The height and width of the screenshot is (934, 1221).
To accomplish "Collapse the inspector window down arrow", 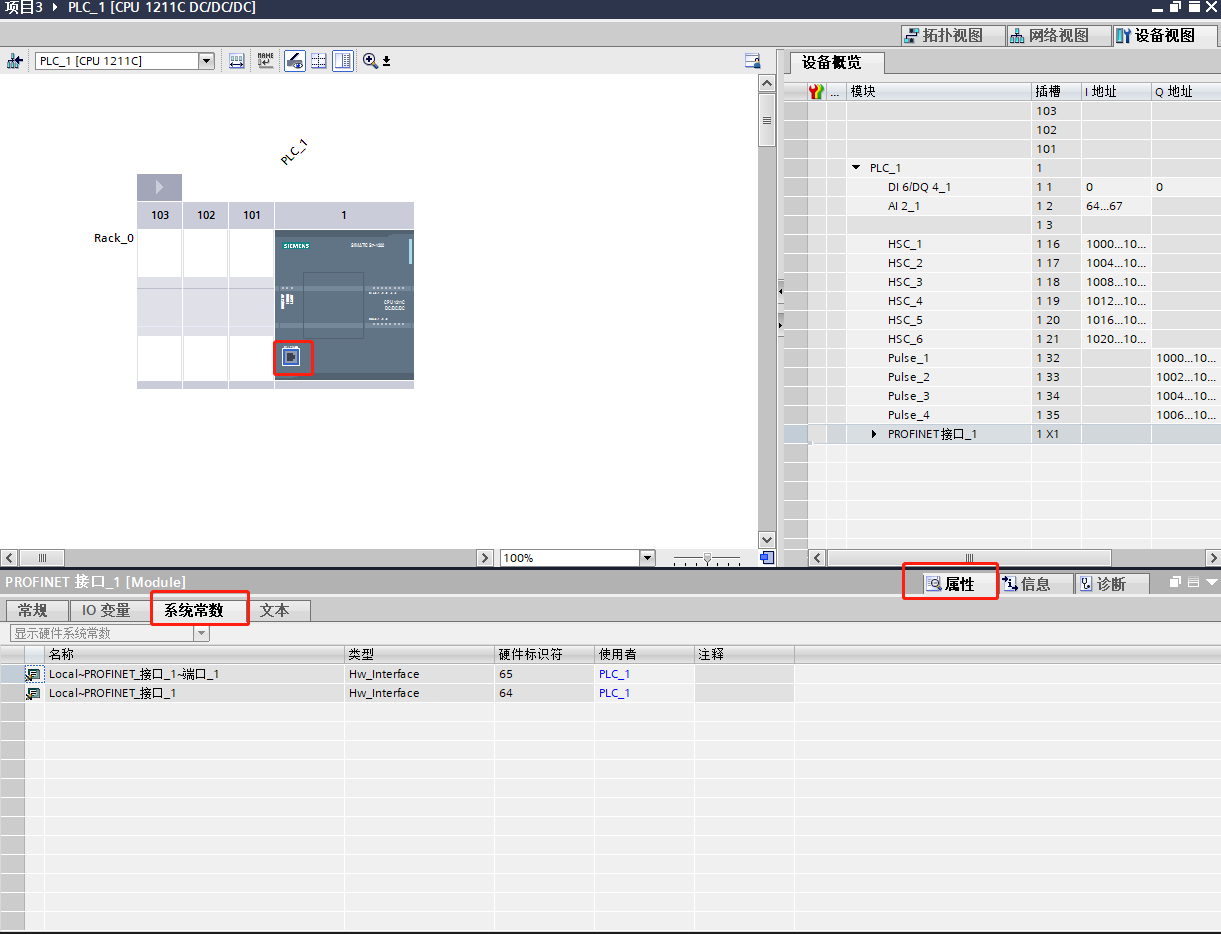I will (1212, 582).
